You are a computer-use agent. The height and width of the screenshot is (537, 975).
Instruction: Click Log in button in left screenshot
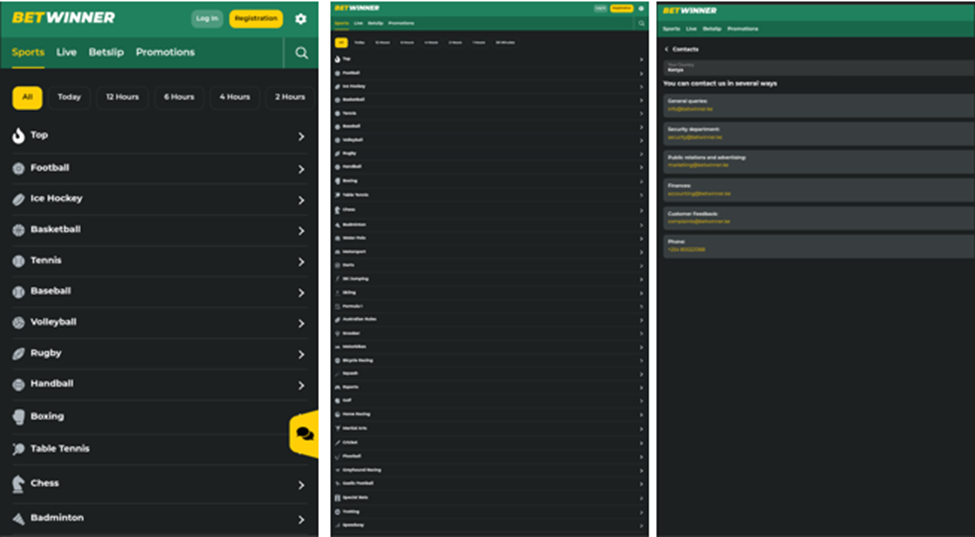[x=207, y=19]
